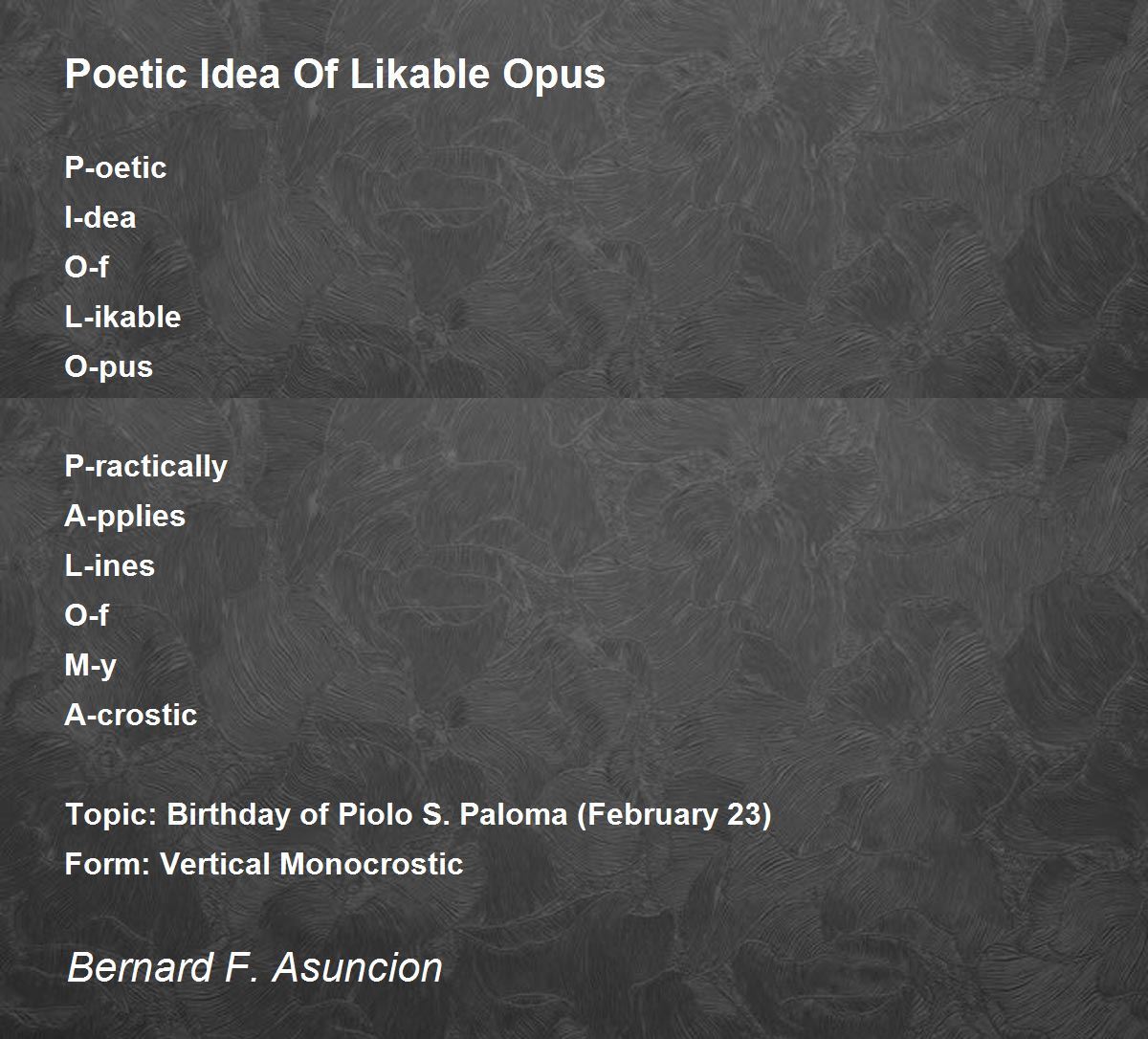Select the line L-ikable
1148x1039 pixels.
click(122, 317)
